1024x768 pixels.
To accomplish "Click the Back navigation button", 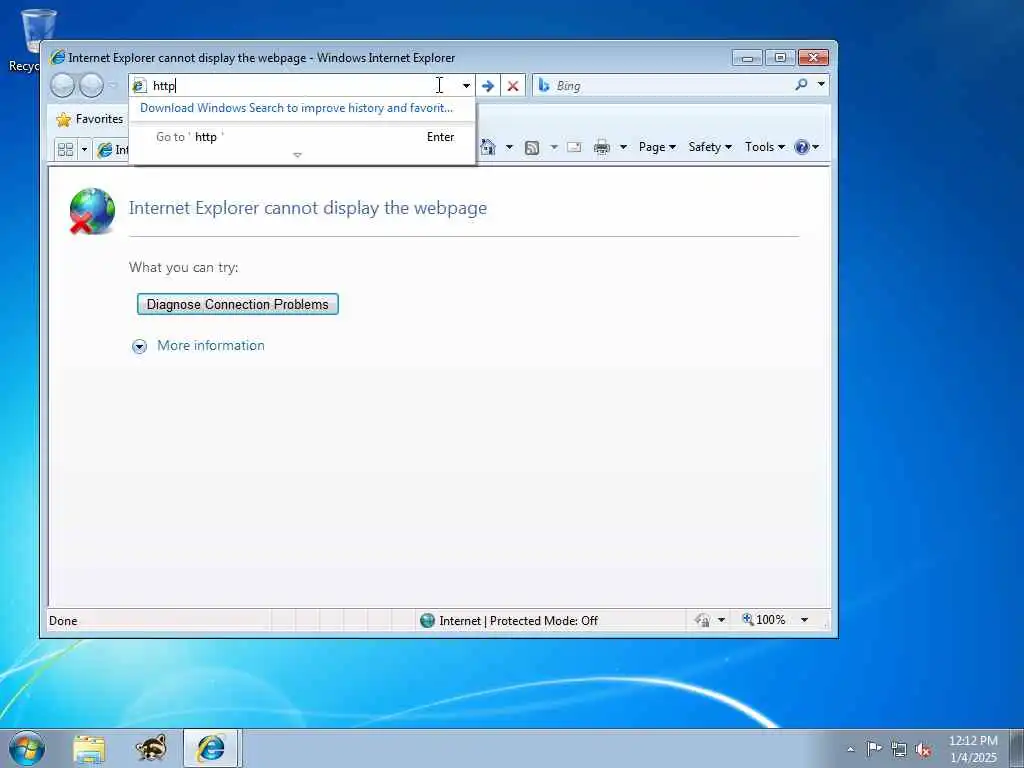I will pyautogui.click(x=63, y=86).
